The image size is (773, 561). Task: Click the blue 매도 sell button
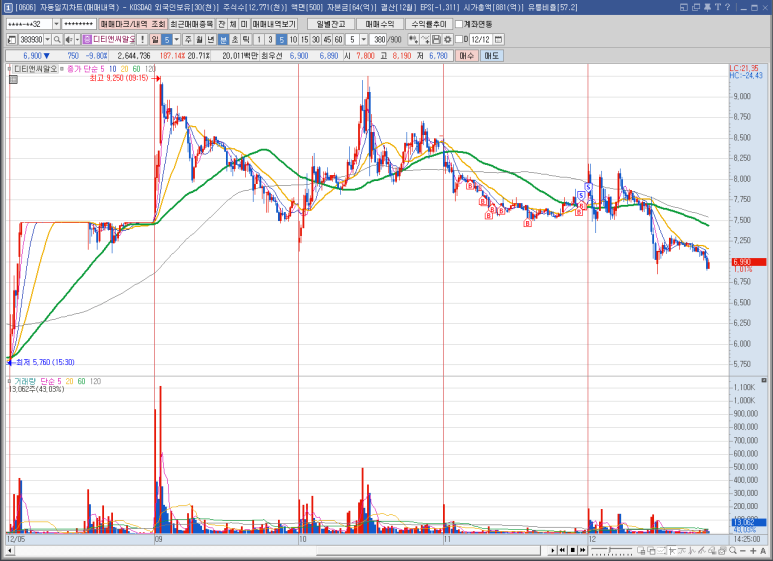click(x=491, y=56)
